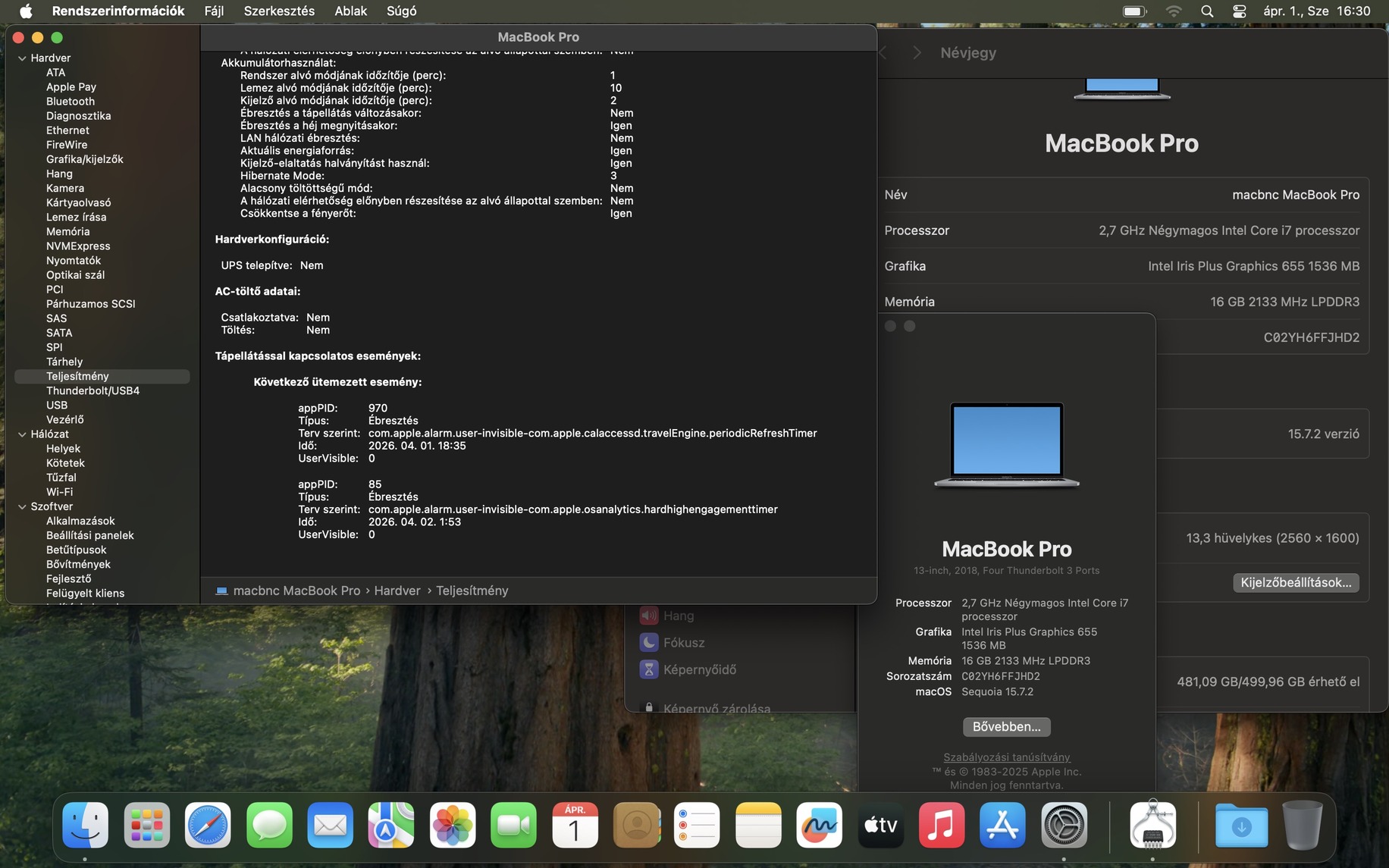Open the Trash in the Dock
The width and height of the screenshot is (1389, 868).
click(x=1302, y=825)
